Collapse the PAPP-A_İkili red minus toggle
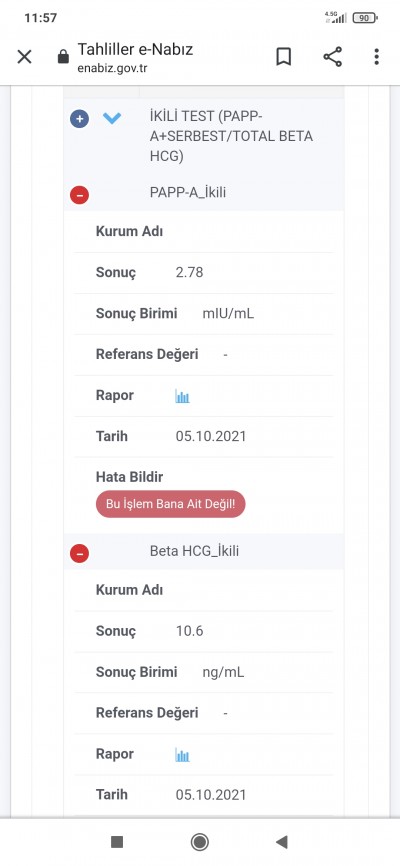Viewport: 400px width, 866px height. 80,194
